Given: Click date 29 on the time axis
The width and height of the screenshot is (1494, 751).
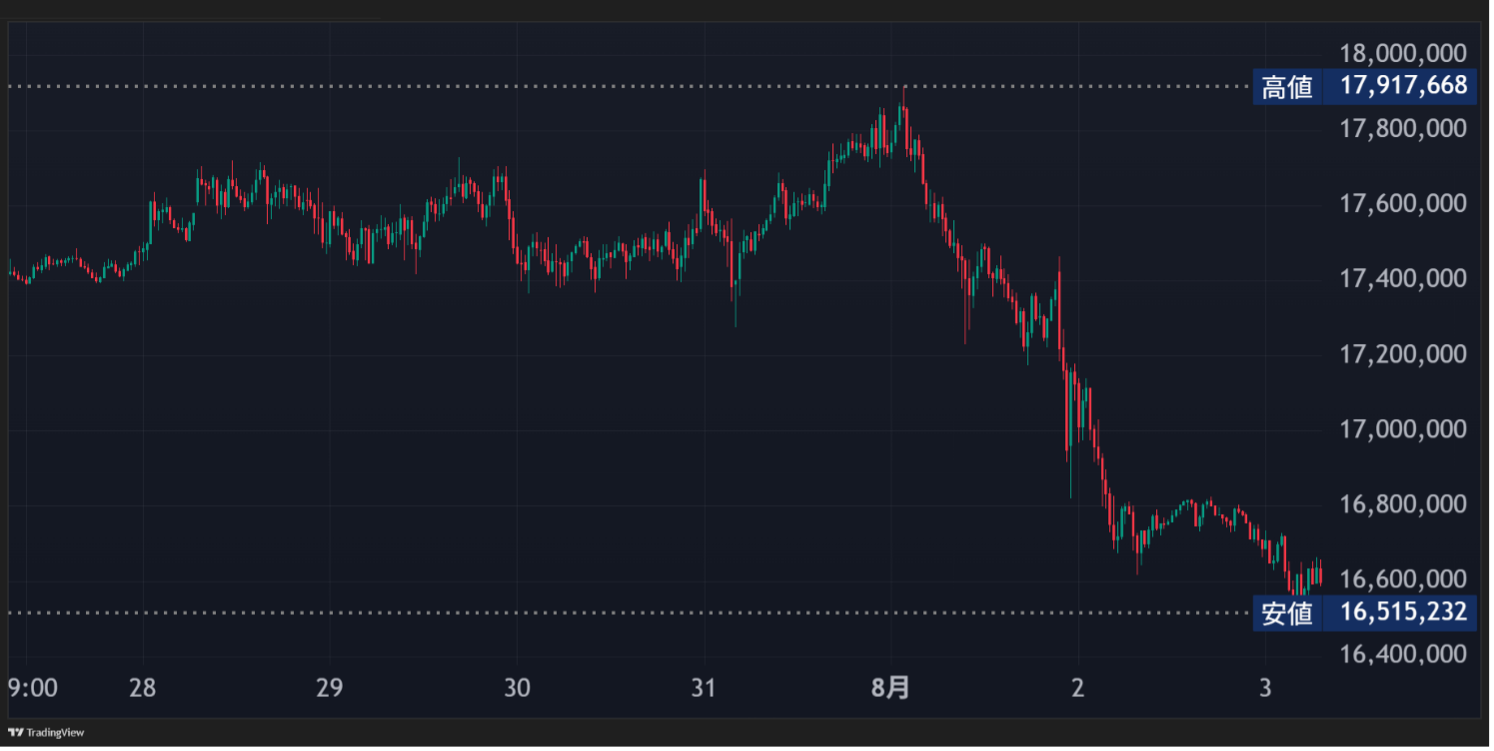Looking at the screenshot, I should coord(329,688).
